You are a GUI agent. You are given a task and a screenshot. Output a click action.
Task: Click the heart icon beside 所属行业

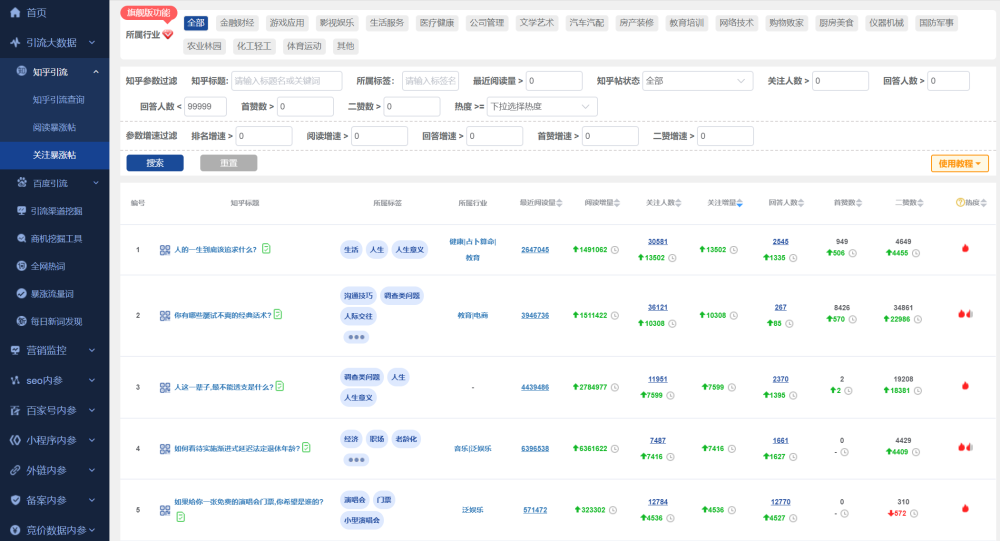pyautogui.click(x=168, y=34)
